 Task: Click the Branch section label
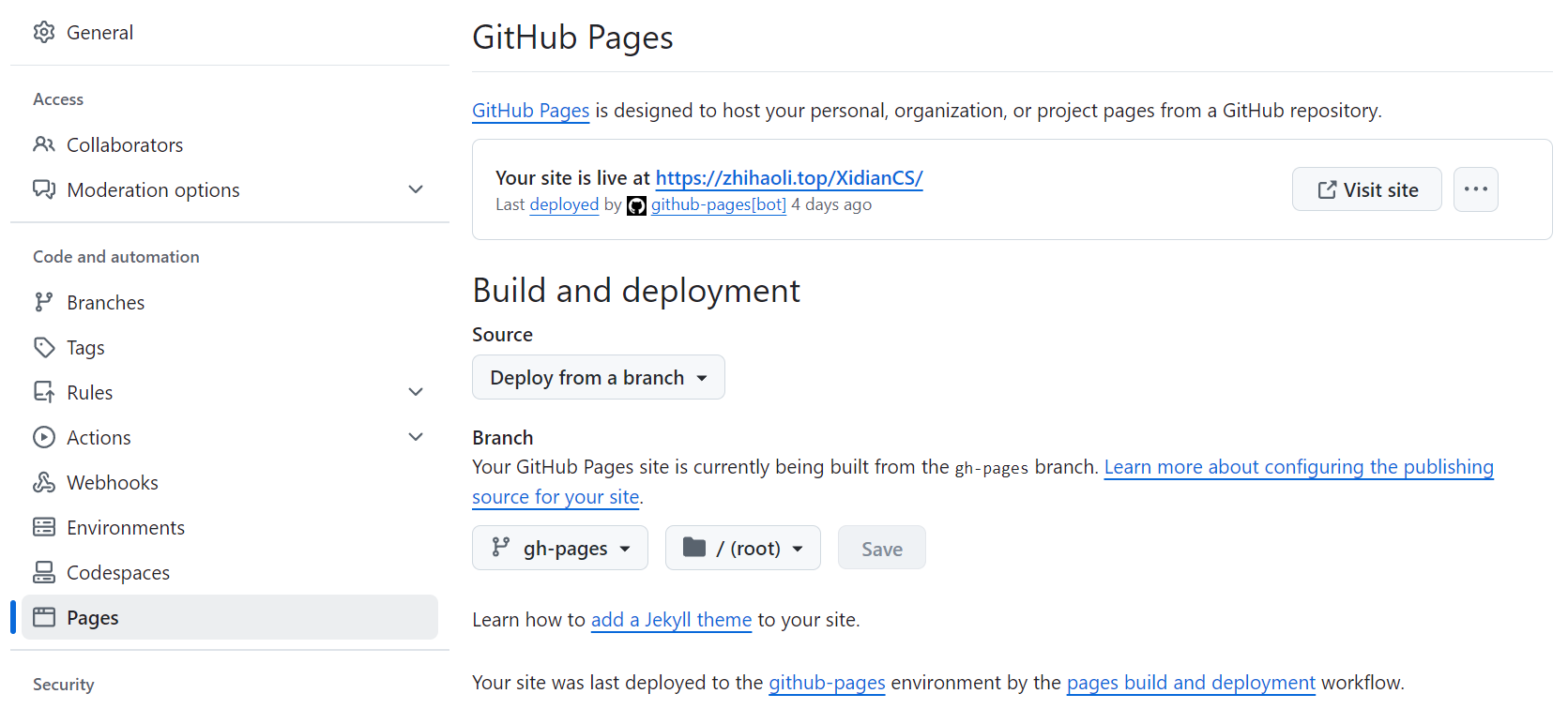(503, 438)
